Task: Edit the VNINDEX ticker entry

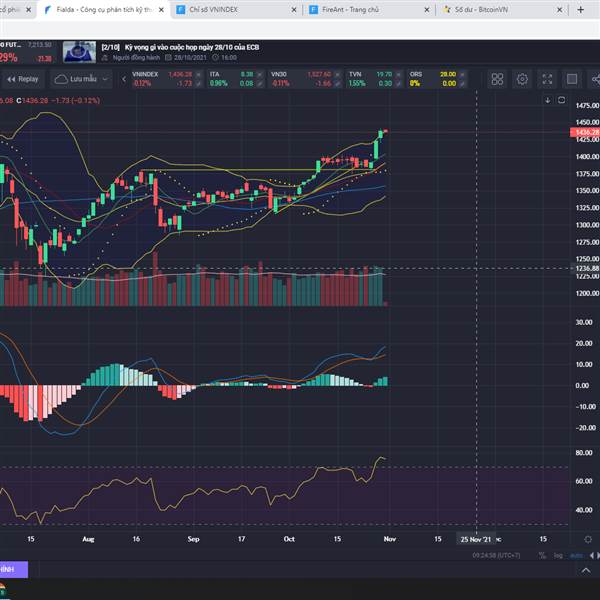Action: (198, 83)
